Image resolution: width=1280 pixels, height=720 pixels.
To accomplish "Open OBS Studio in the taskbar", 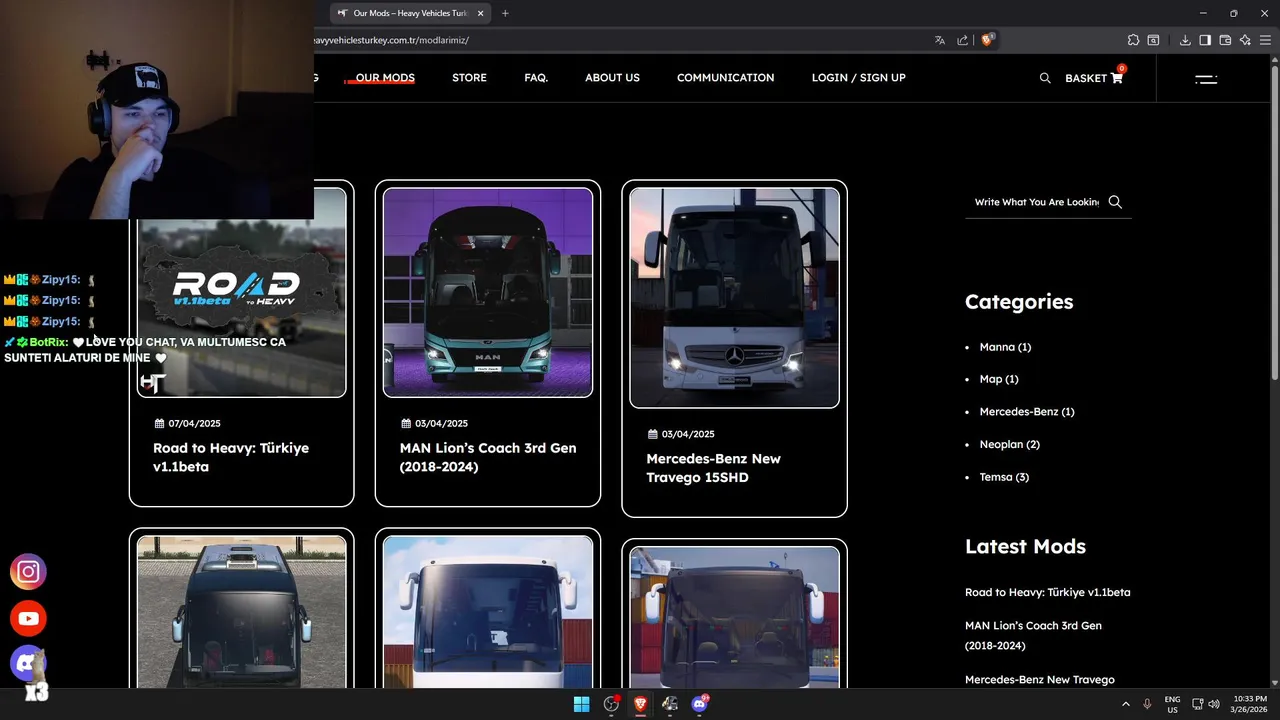I will click(611, 704).
